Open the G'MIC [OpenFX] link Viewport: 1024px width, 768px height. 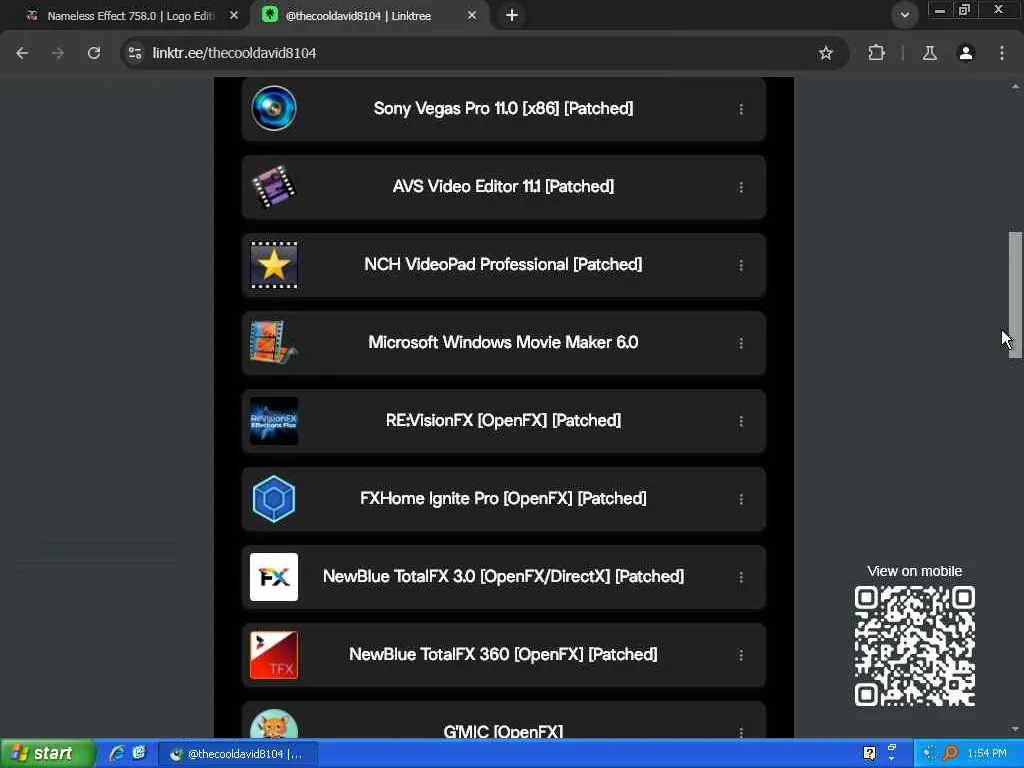[504, 720]
